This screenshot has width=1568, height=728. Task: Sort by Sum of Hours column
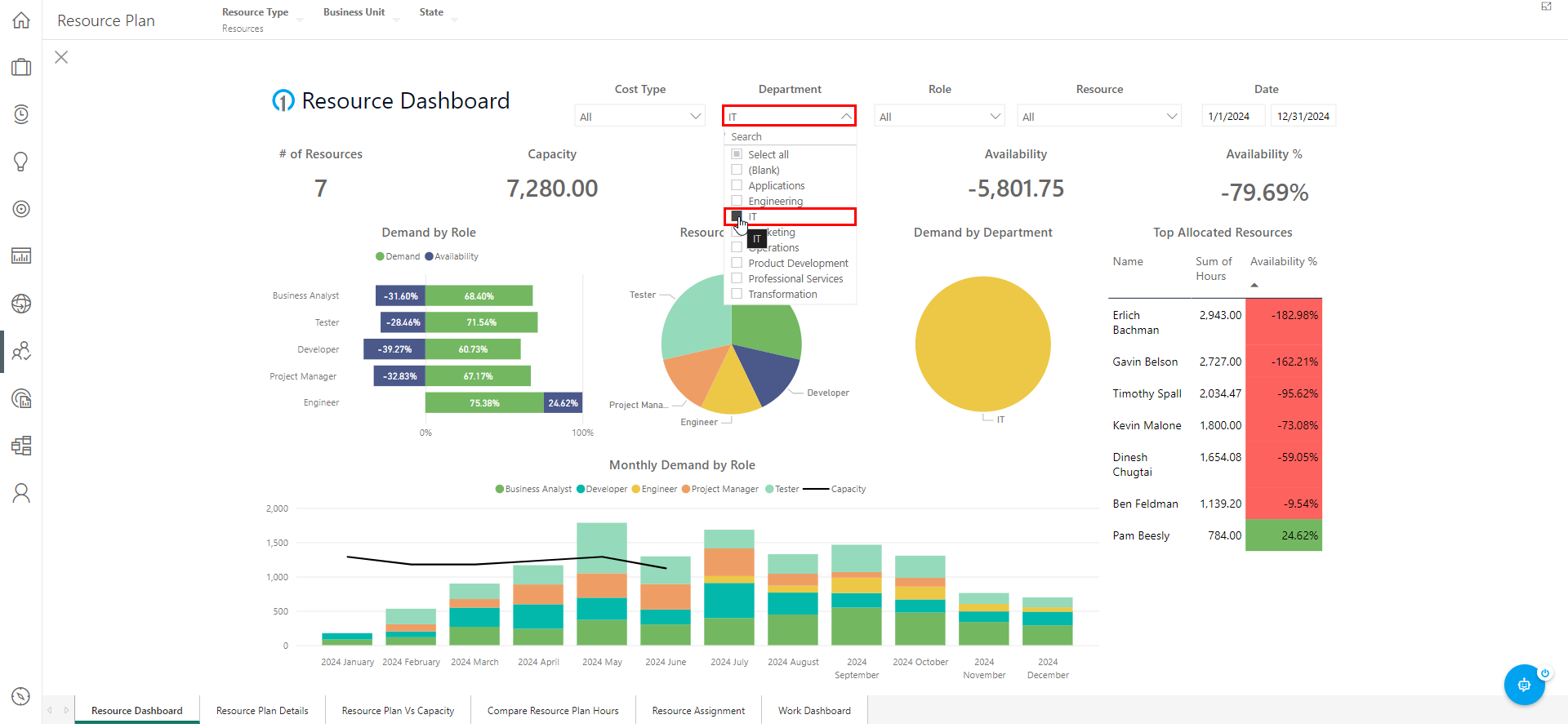[x=1214, y=269]
